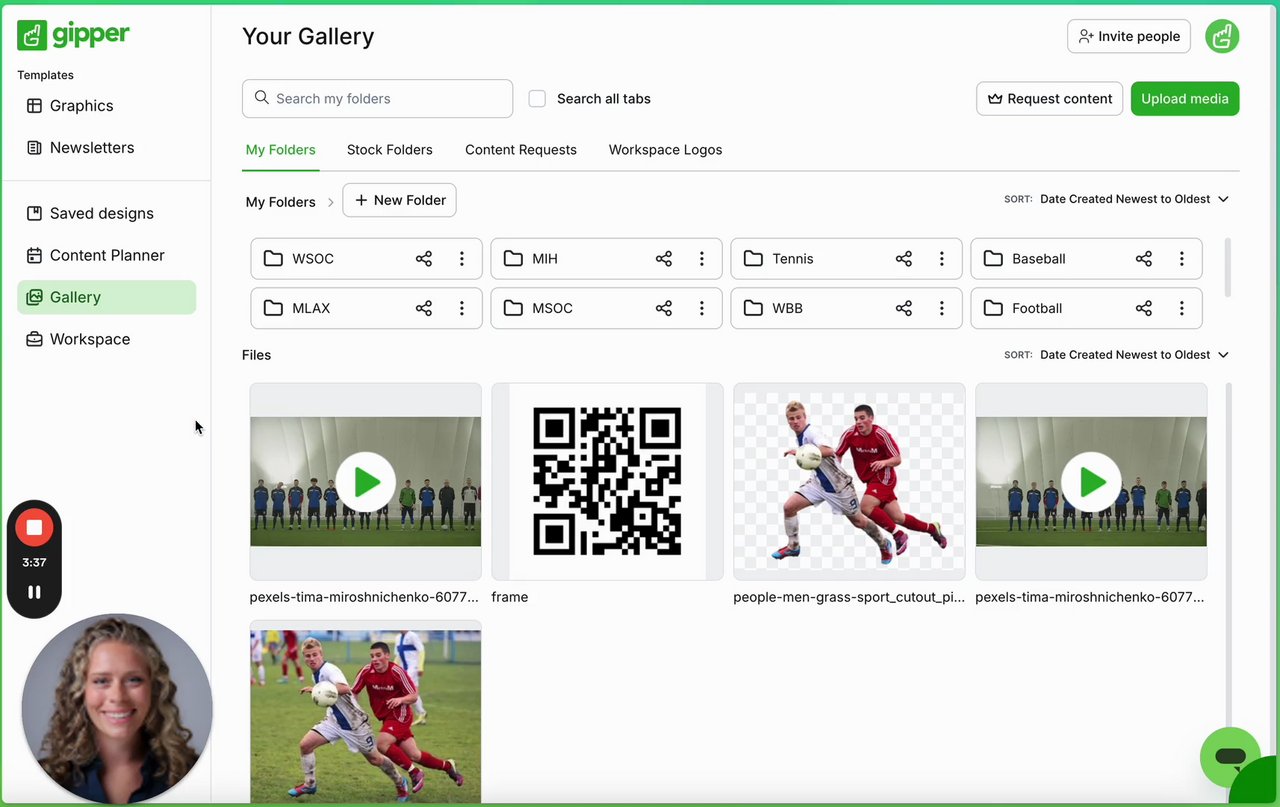
Task: Click the folders list scrollbar
Action: [x=1228, y=267]
